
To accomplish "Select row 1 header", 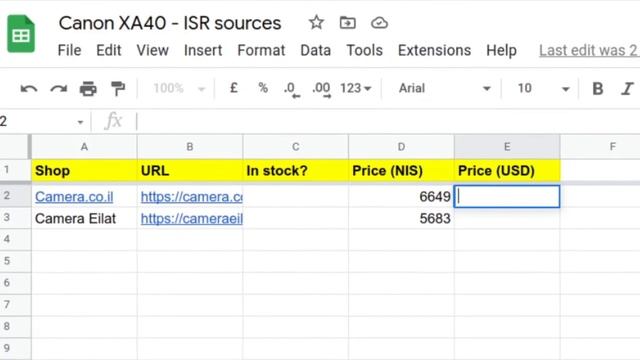I will coord(15,170).
